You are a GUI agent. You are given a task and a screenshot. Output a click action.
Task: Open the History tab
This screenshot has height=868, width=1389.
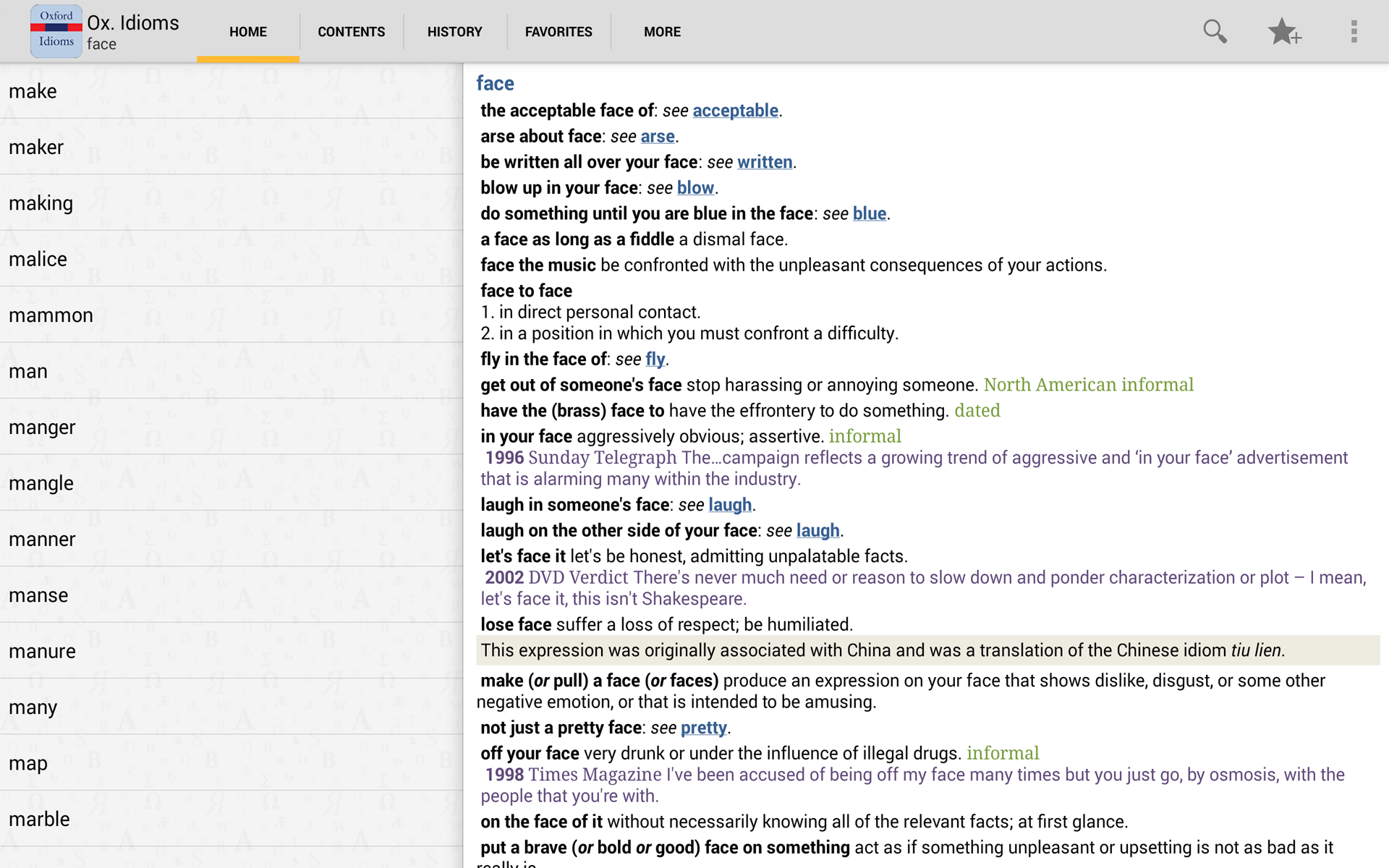pyautogui.click(x=454, y=32)
